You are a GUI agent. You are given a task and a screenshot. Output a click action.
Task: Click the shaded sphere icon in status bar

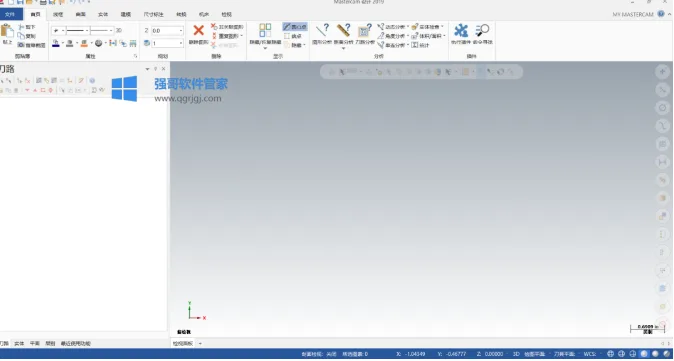643,354
